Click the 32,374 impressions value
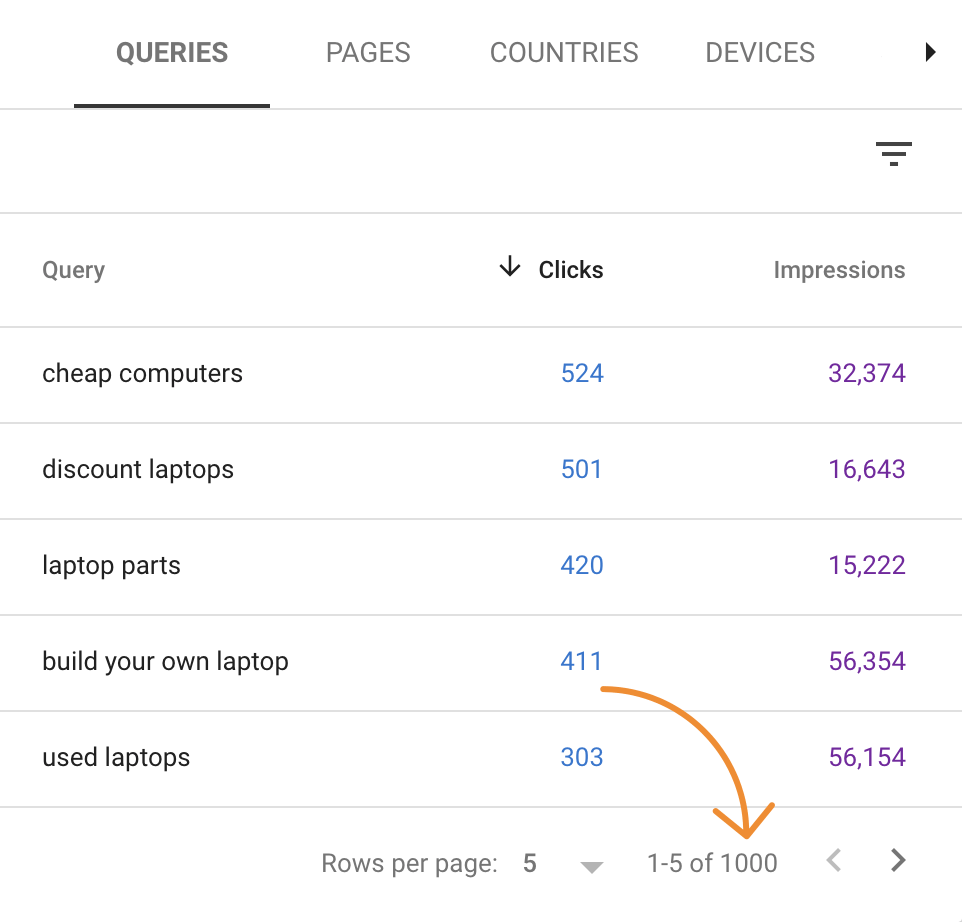Screen dimensions: 962x922 point(867,373)
